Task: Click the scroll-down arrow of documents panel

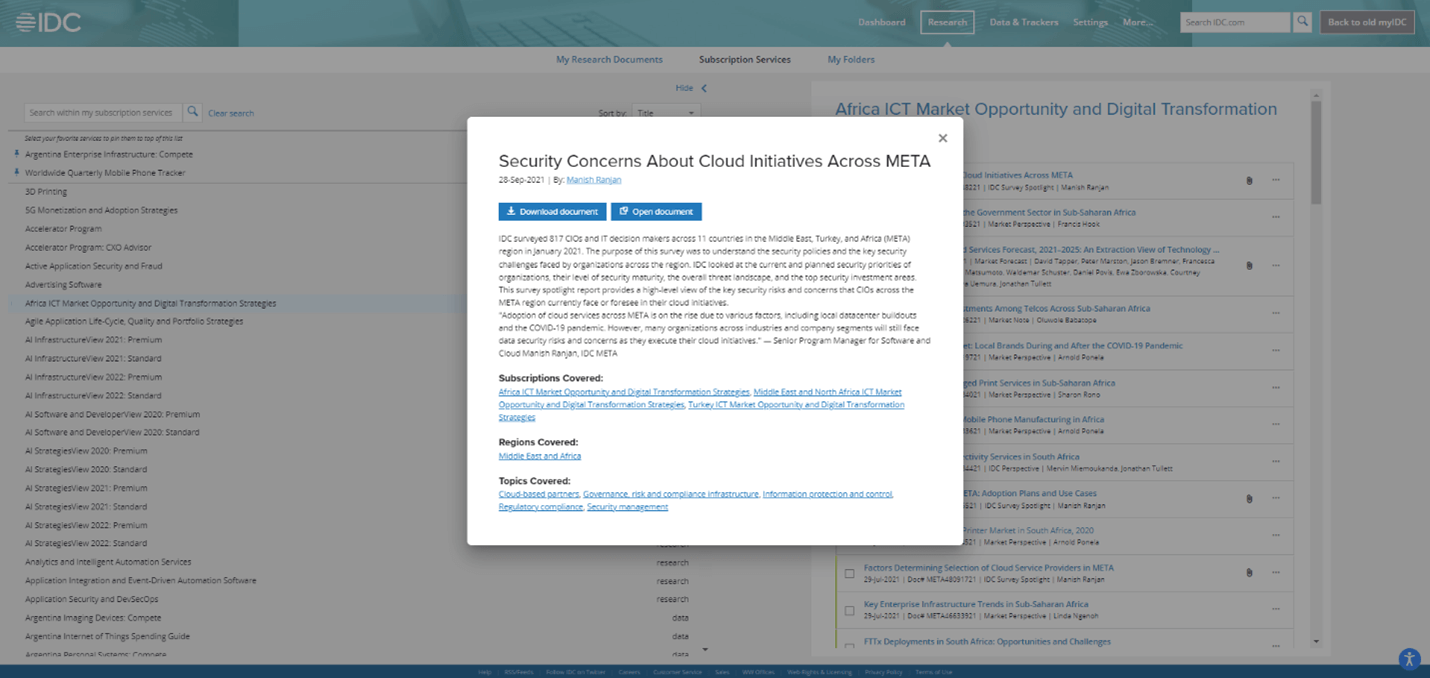Action: coord(1316,641)
